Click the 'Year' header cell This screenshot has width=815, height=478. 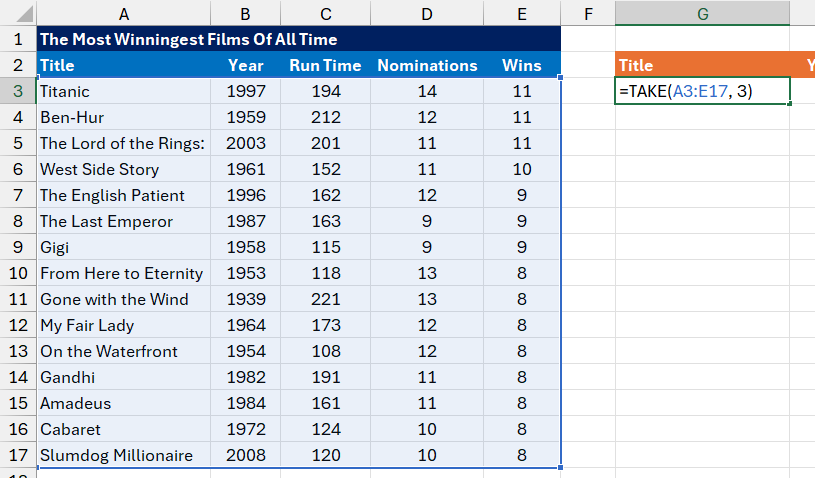[245, 65]
